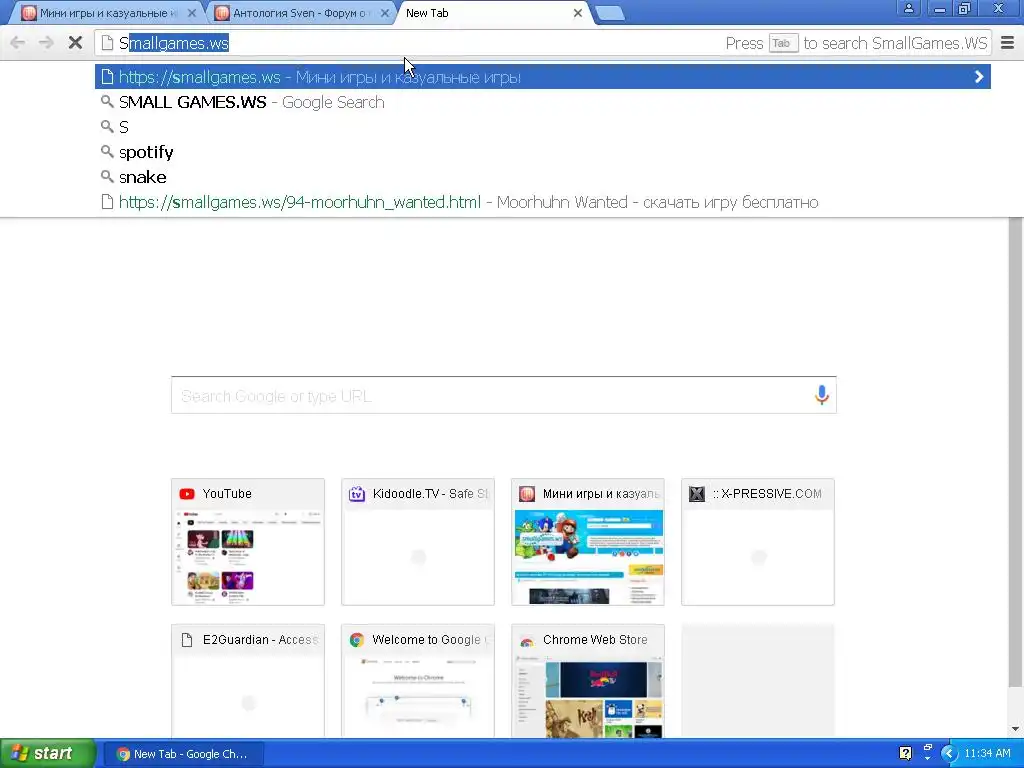Open the X-PRESSIVE.COM tile
The image size is (1024, 768).
point(758,542)
